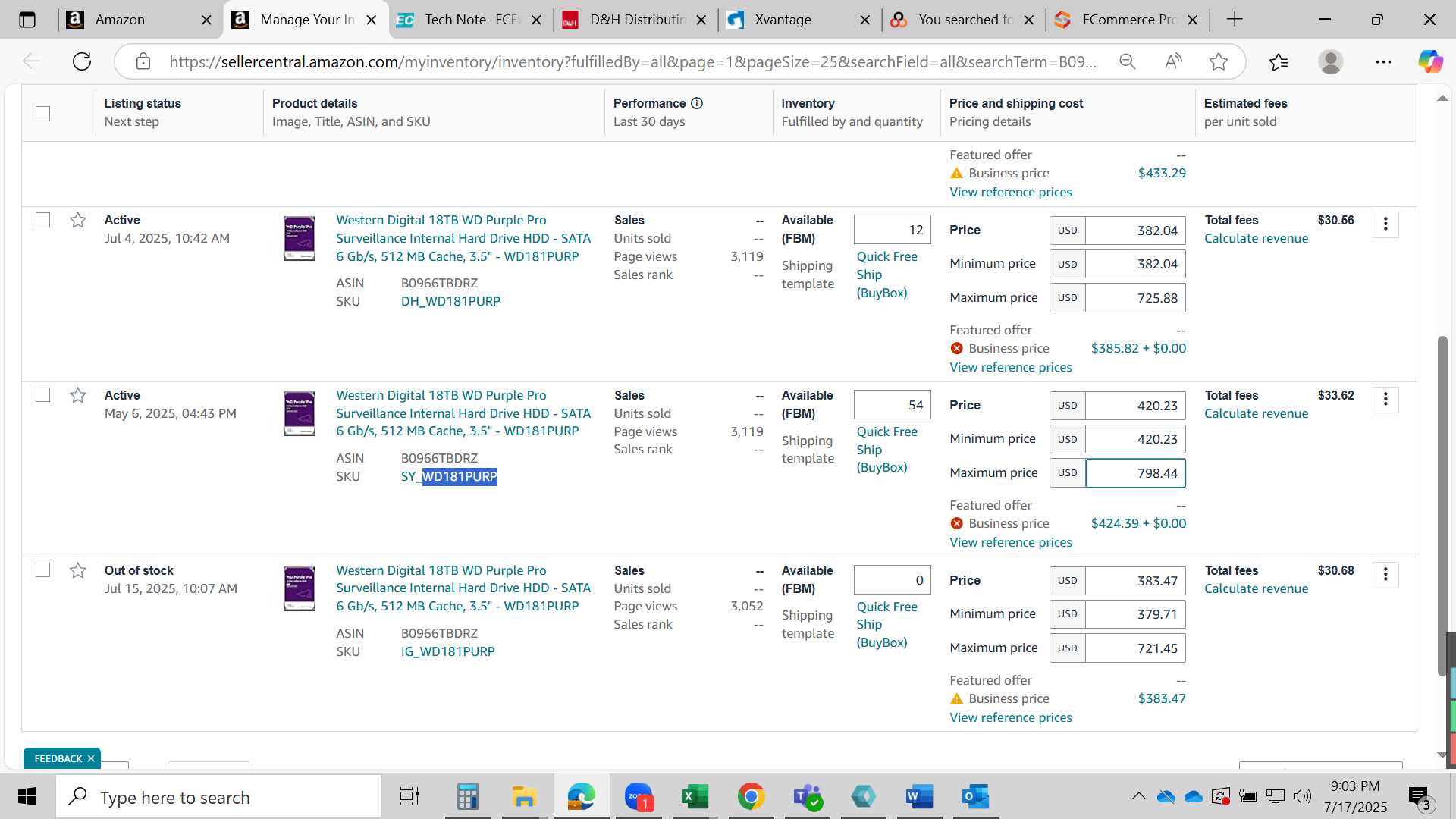Image resolution: width=1456 pixels, height=819 pixels.
Task: Show hidden system tray icons chevron
Action: (1138, 796)
